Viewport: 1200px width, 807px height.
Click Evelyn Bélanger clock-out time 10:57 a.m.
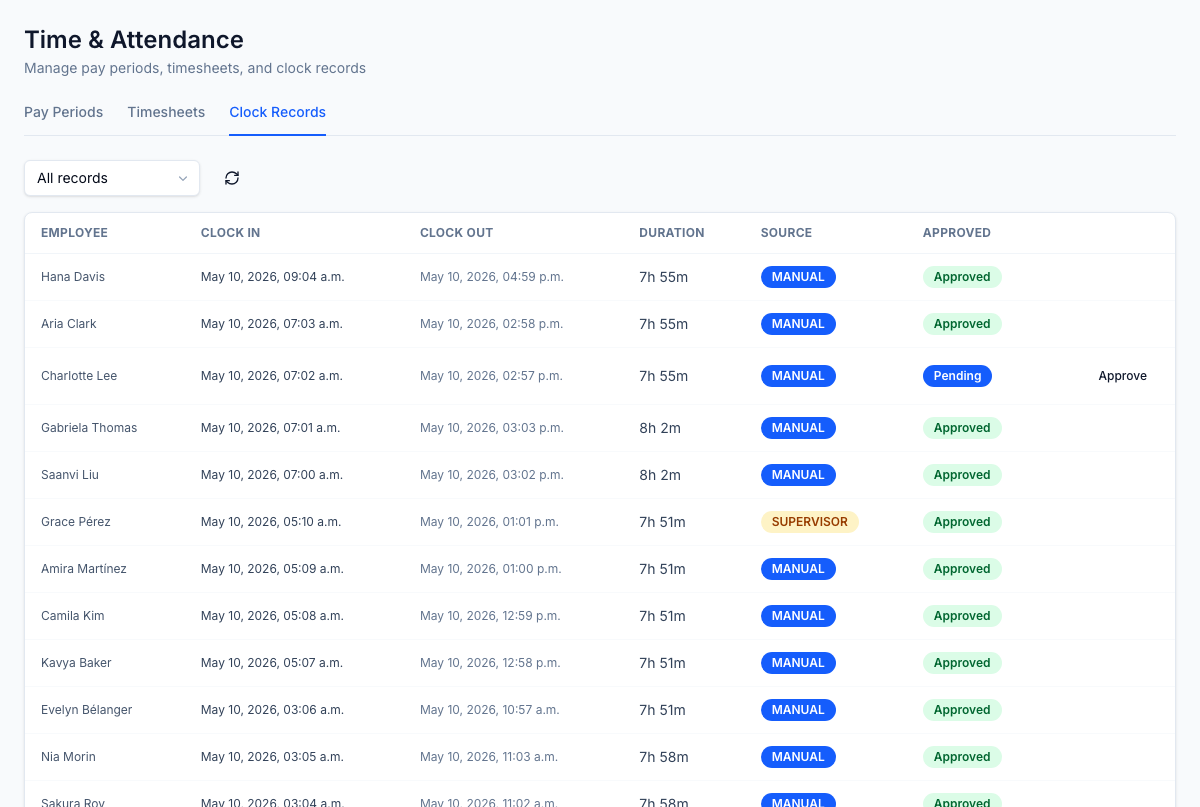point(489,710)
